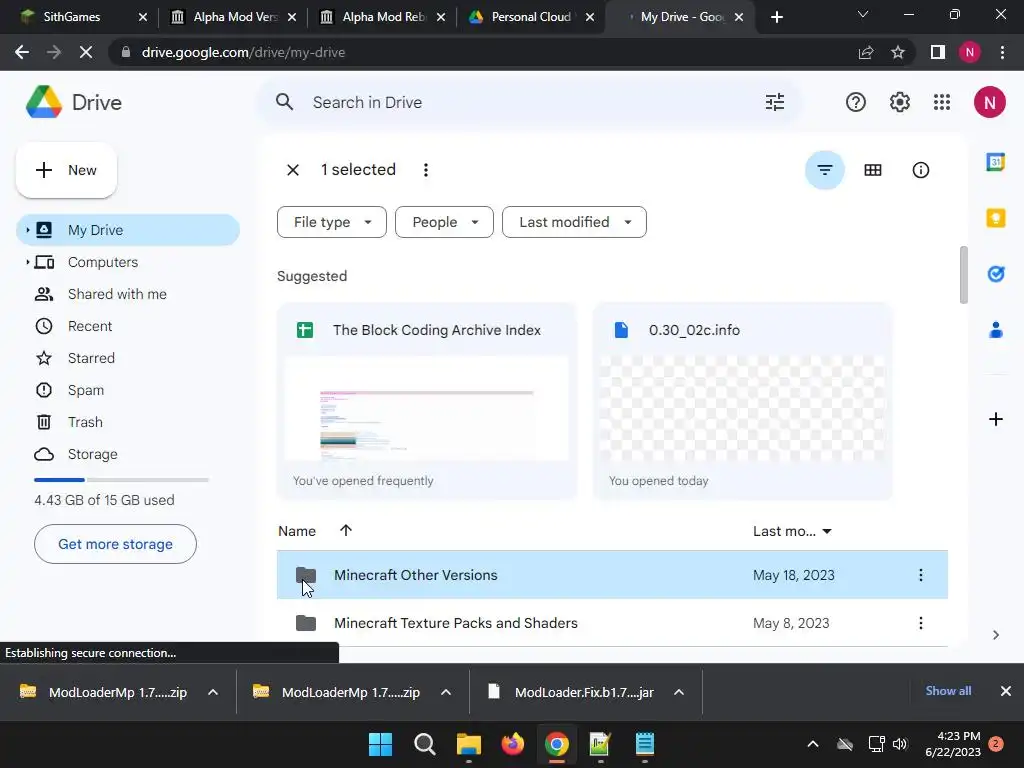Select My Drive in sidebar
Viewport: 1024px width, 768px height.
coord(128,230)
